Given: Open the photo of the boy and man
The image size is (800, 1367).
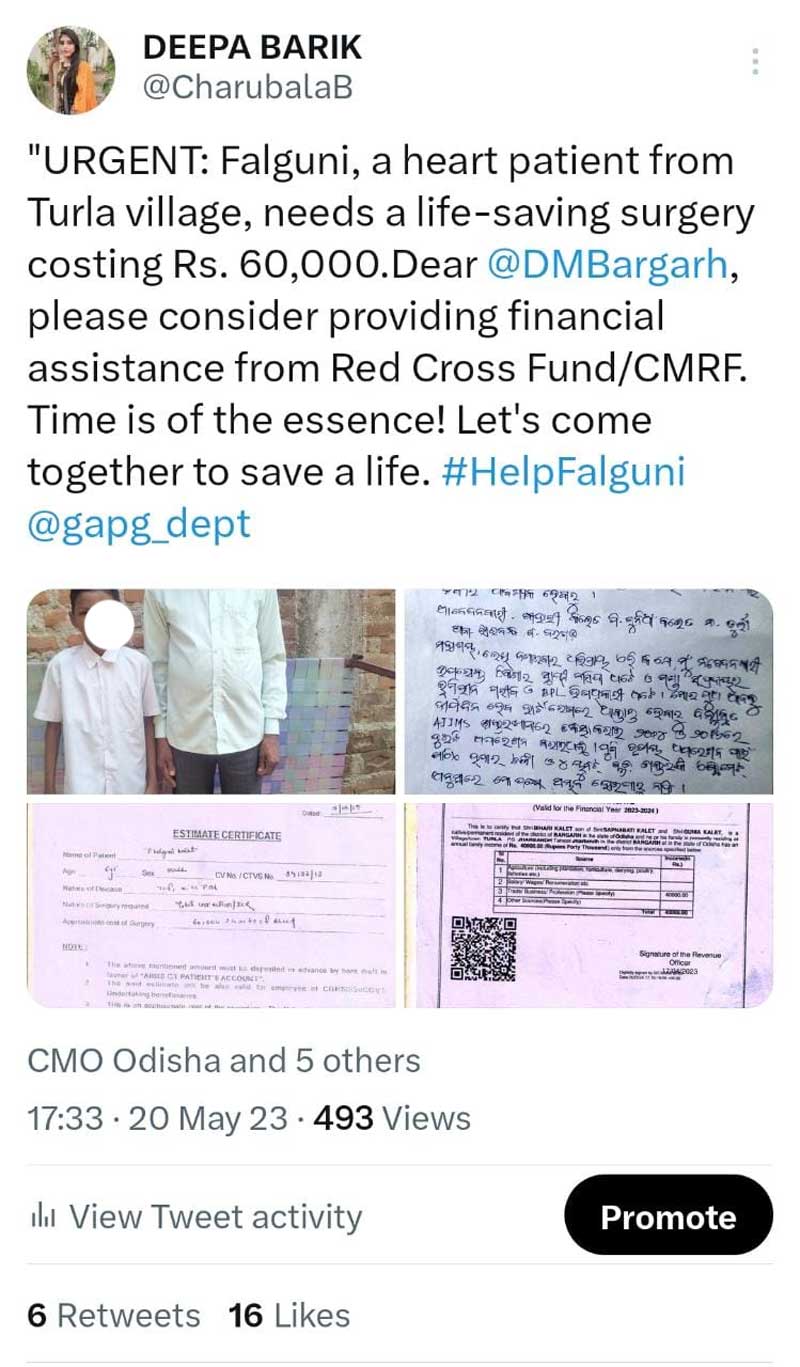Looking at the screenshot, I should click(211, 691).
